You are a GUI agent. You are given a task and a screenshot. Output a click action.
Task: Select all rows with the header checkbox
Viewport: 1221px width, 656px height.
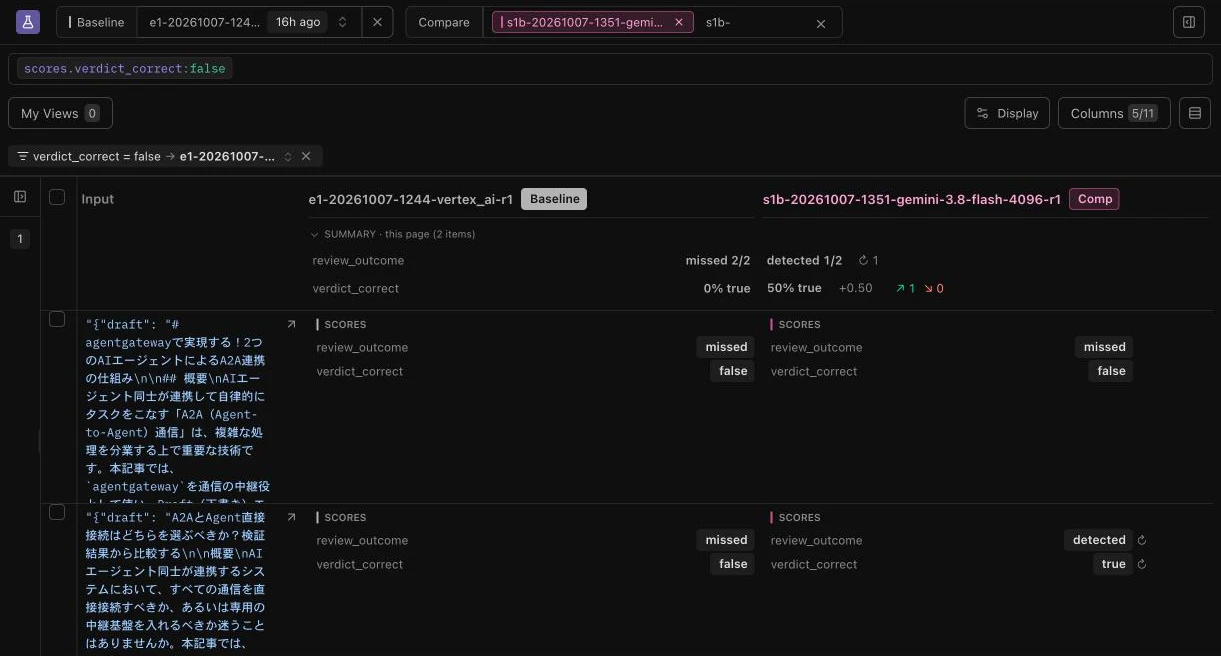coord(57,197)
